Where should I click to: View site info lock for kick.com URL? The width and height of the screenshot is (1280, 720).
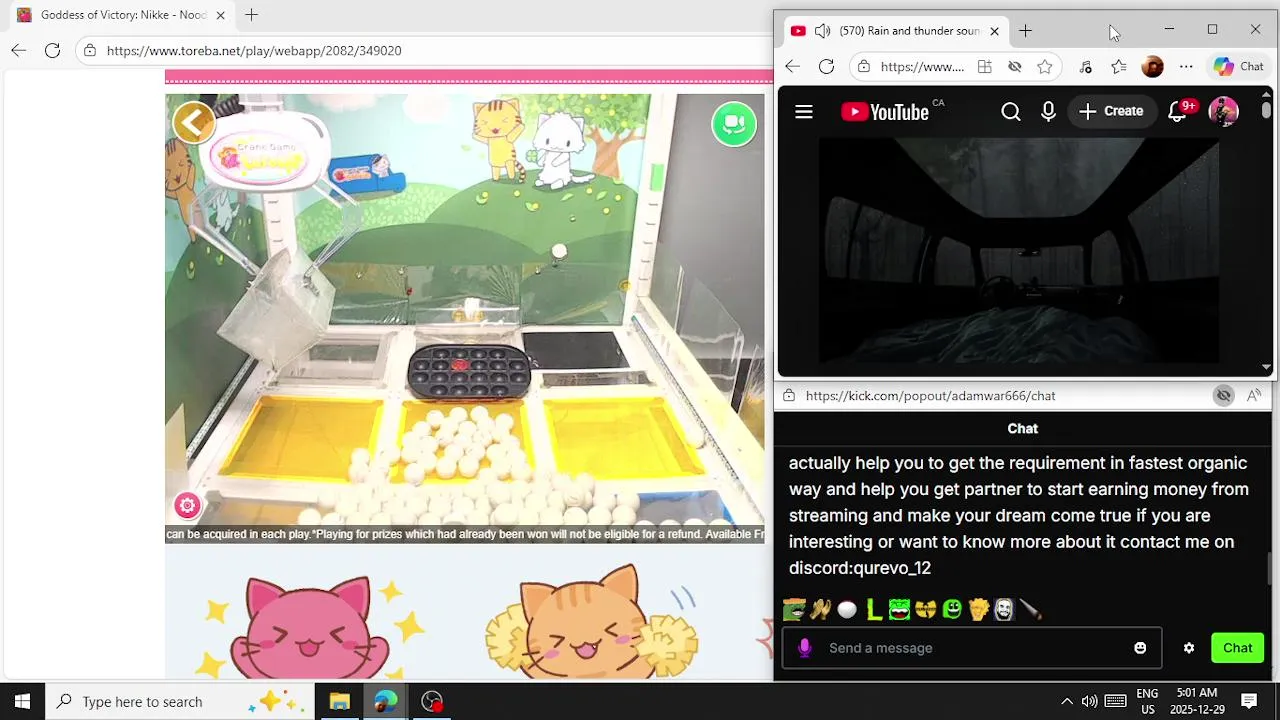(789, 396)
